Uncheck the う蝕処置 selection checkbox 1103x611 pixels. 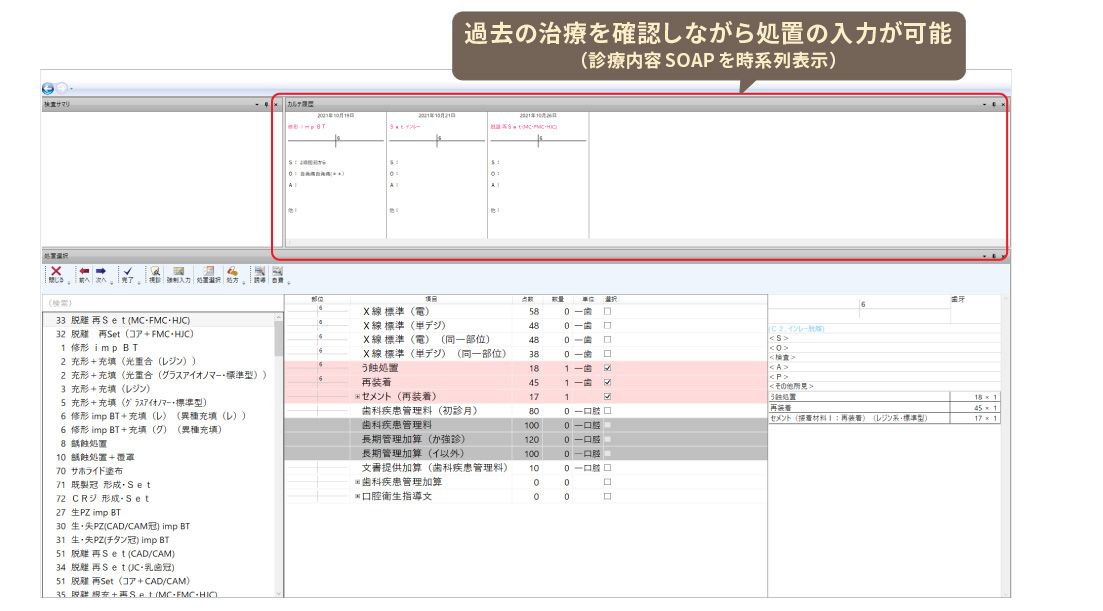[x=608, y=368]
